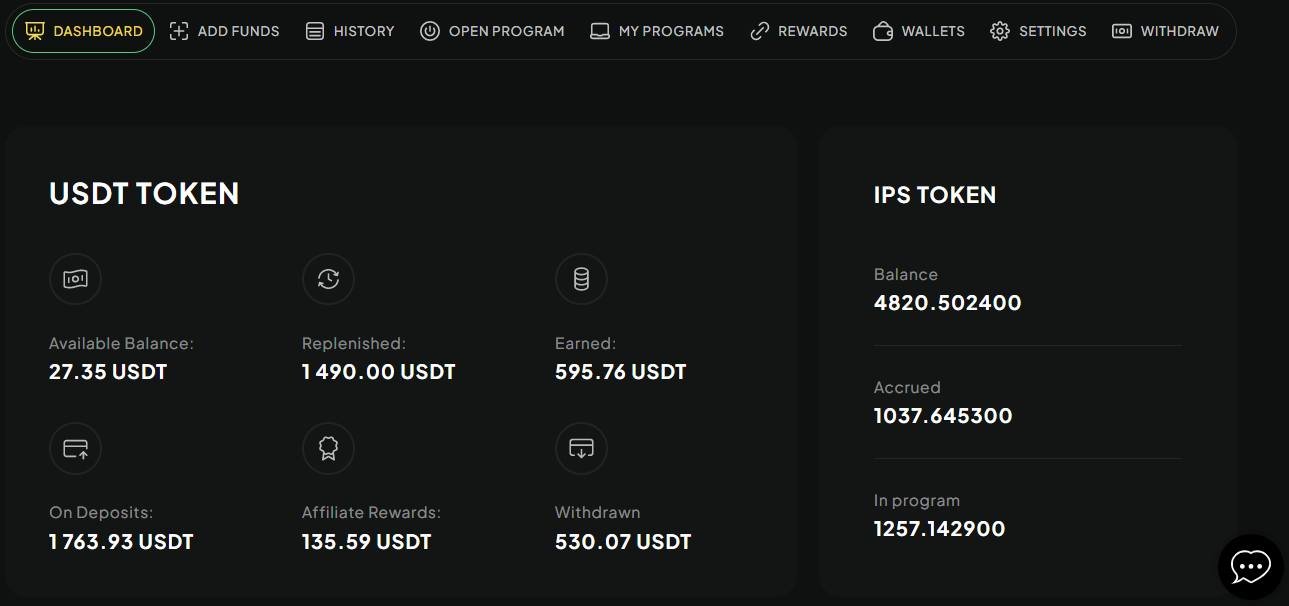Click the Earned coins stack icon

(x=581, y=280)
